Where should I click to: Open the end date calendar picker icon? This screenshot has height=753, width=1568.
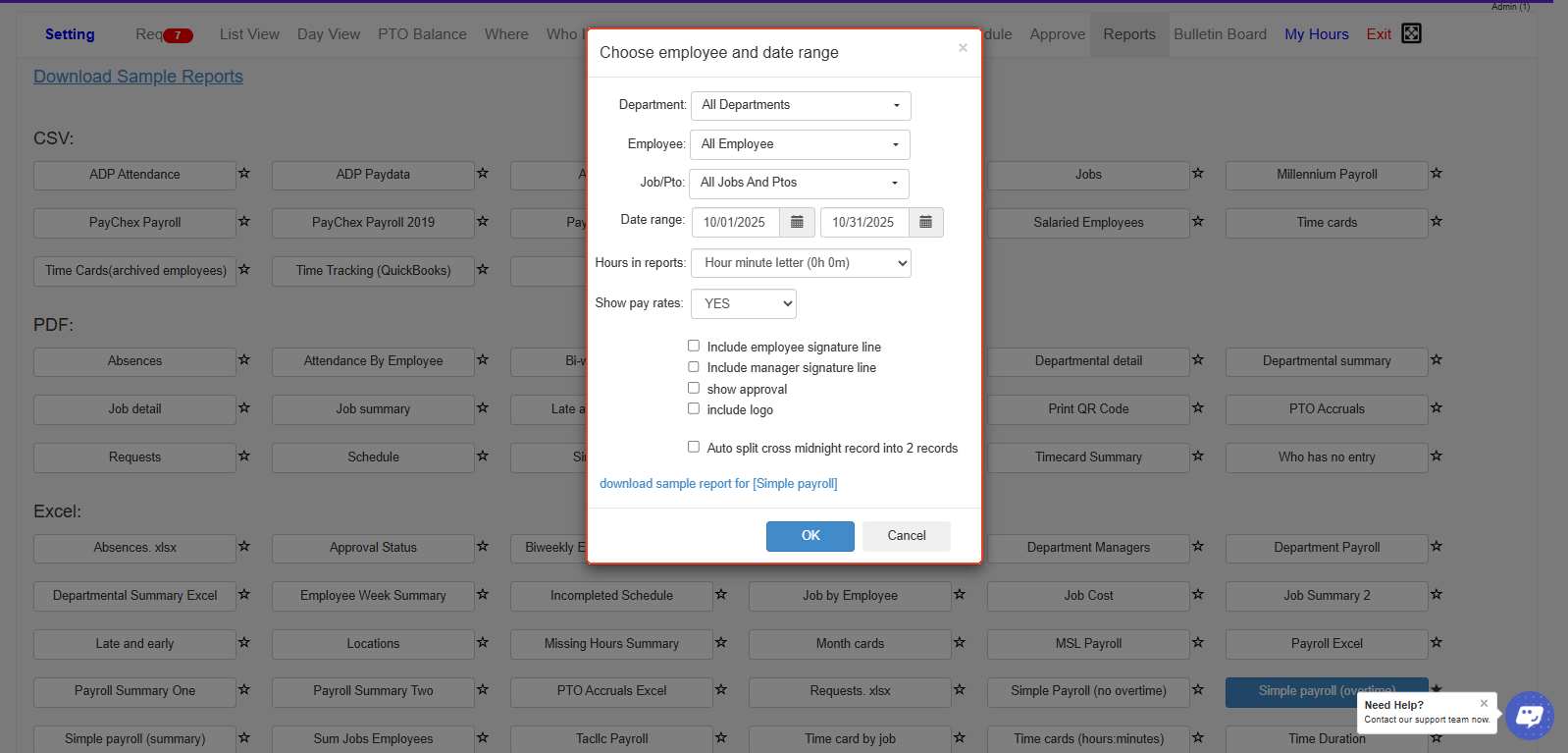coord(925,223)
